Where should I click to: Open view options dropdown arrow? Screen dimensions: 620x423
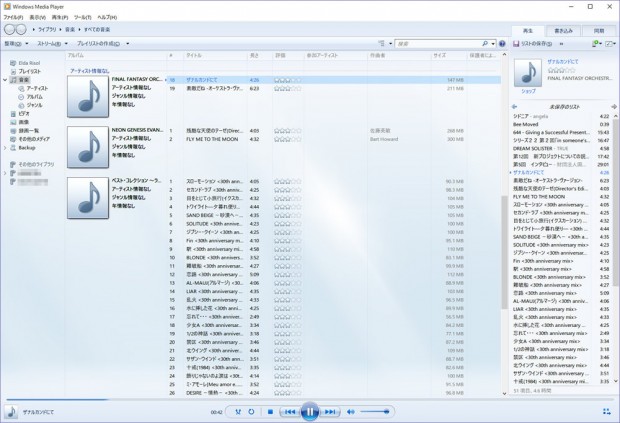point(391,43)
